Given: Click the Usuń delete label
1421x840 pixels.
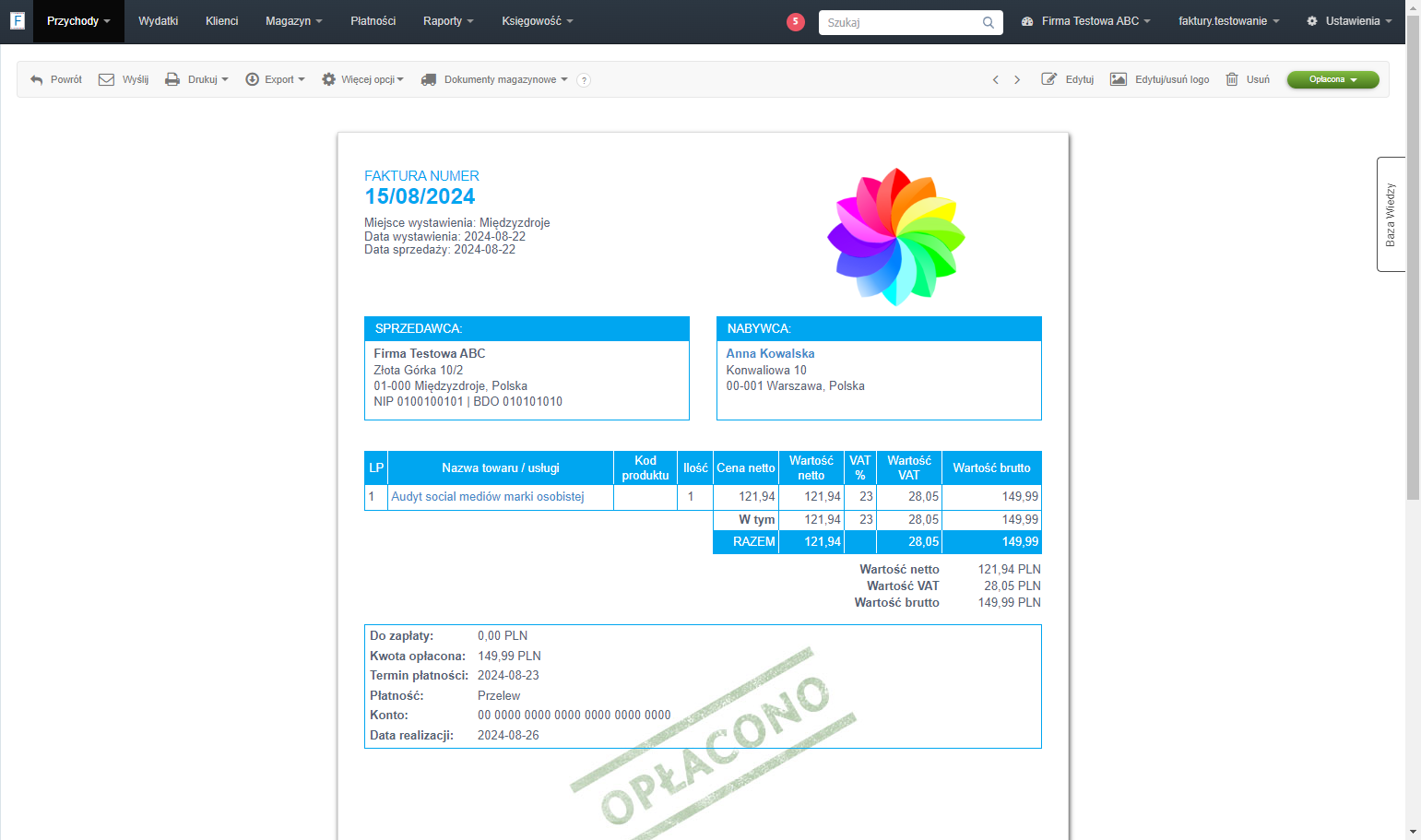Looking at the screenshot, I should tap(1258, 80).
